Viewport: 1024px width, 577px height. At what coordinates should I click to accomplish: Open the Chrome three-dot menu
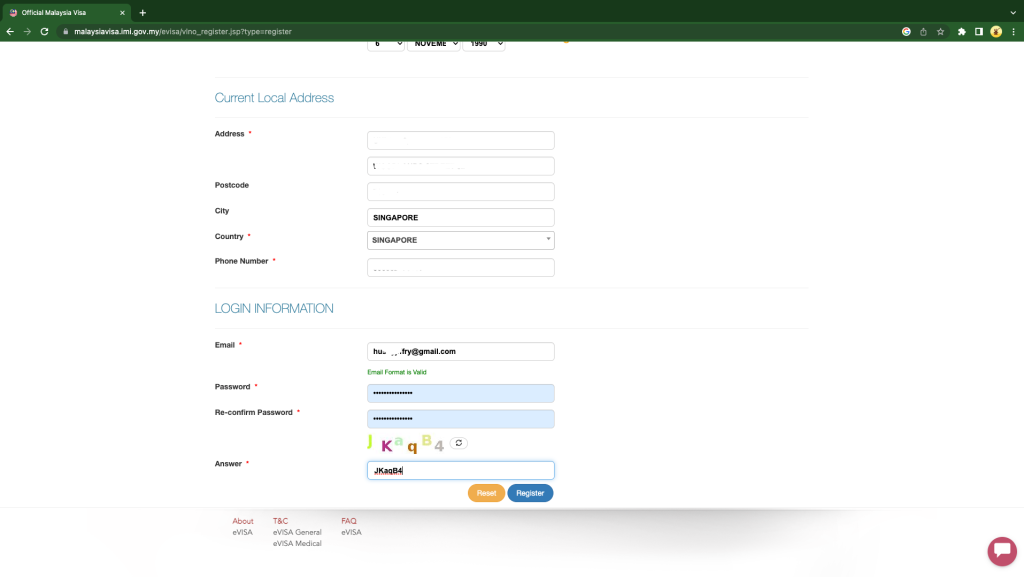click(1014, 31)
